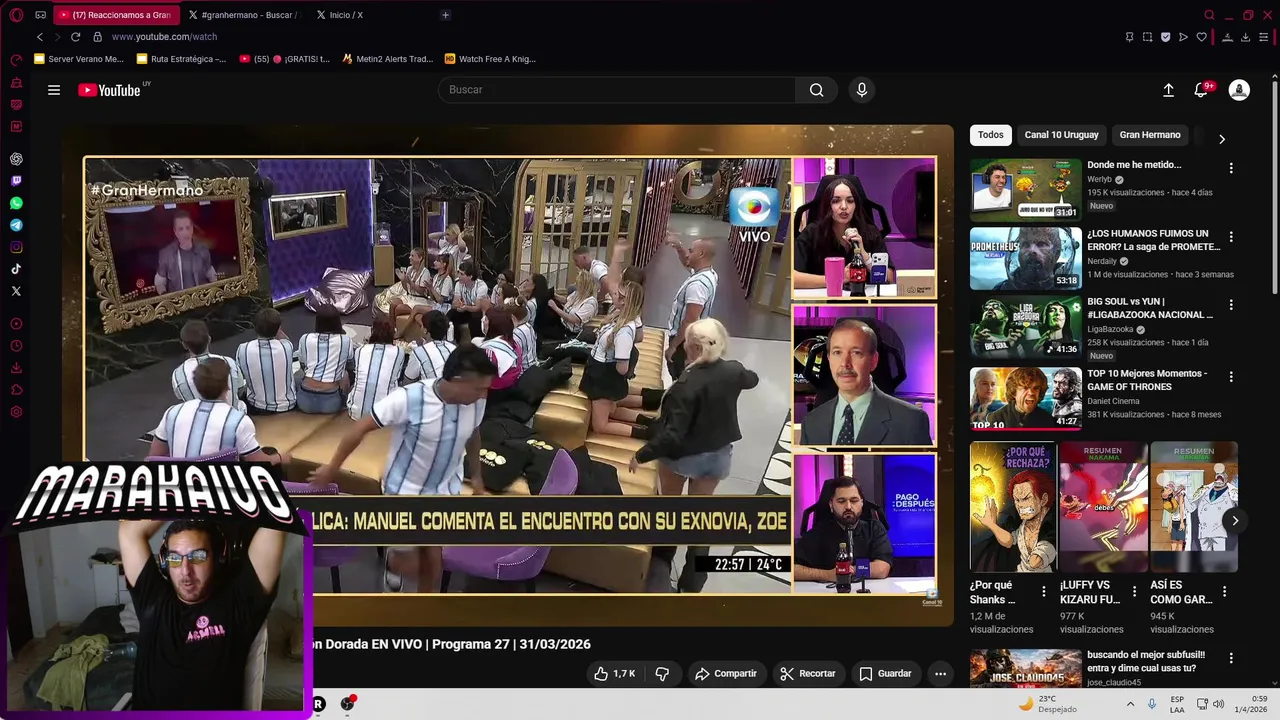The height and width of the screenshot is (720, 1280).
Task: Open sidebar history clock icon
Action: click(x=16, y=346)
